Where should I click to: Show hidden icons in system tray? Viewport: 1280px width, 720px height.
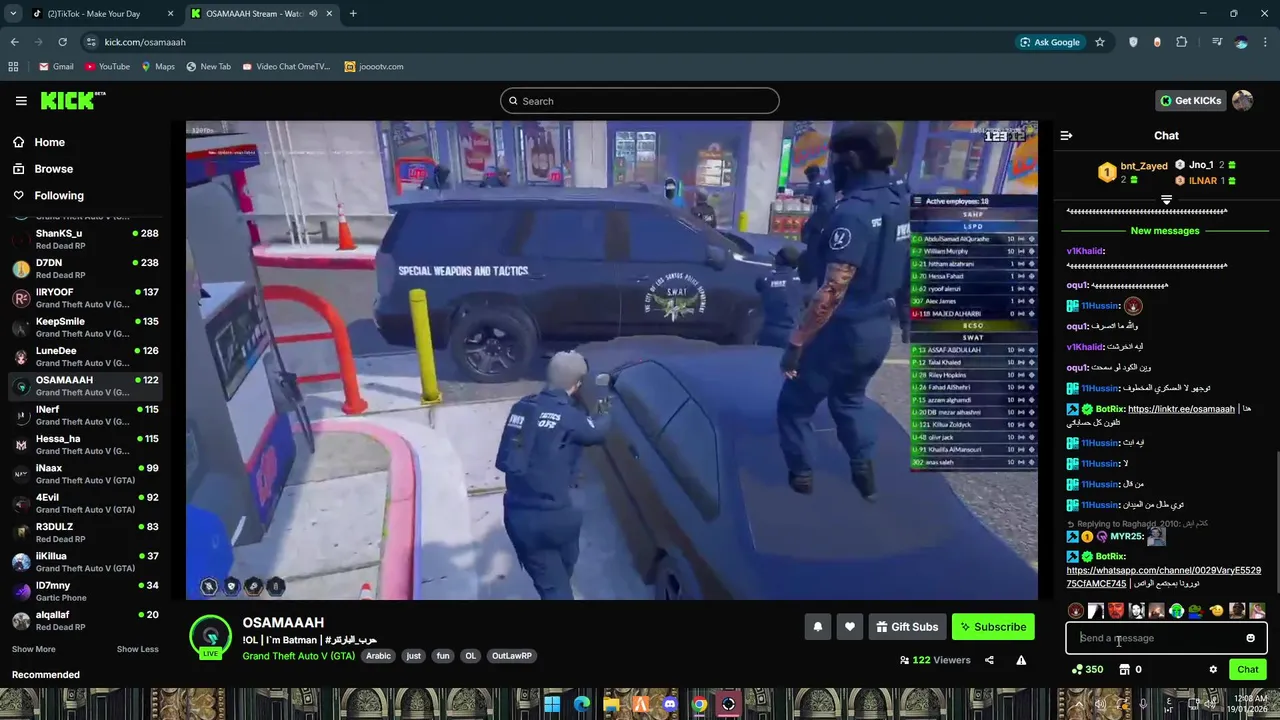1077,704
